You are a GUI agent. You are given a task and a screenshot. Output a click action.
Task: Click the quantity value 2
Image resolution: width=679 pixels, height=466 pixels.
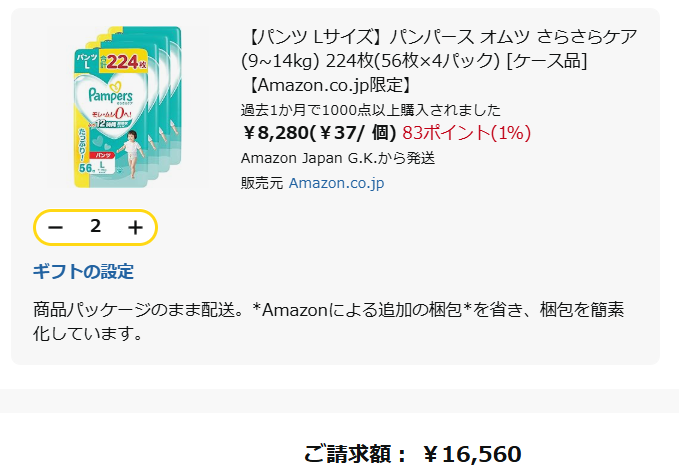[95, 226]
